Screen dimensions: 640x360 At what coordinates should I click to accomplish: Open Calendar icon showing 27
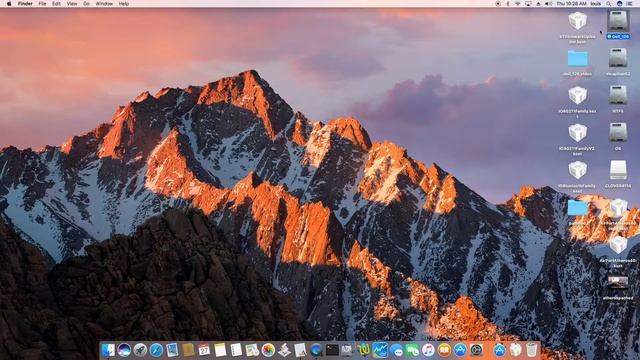(204, 350)
